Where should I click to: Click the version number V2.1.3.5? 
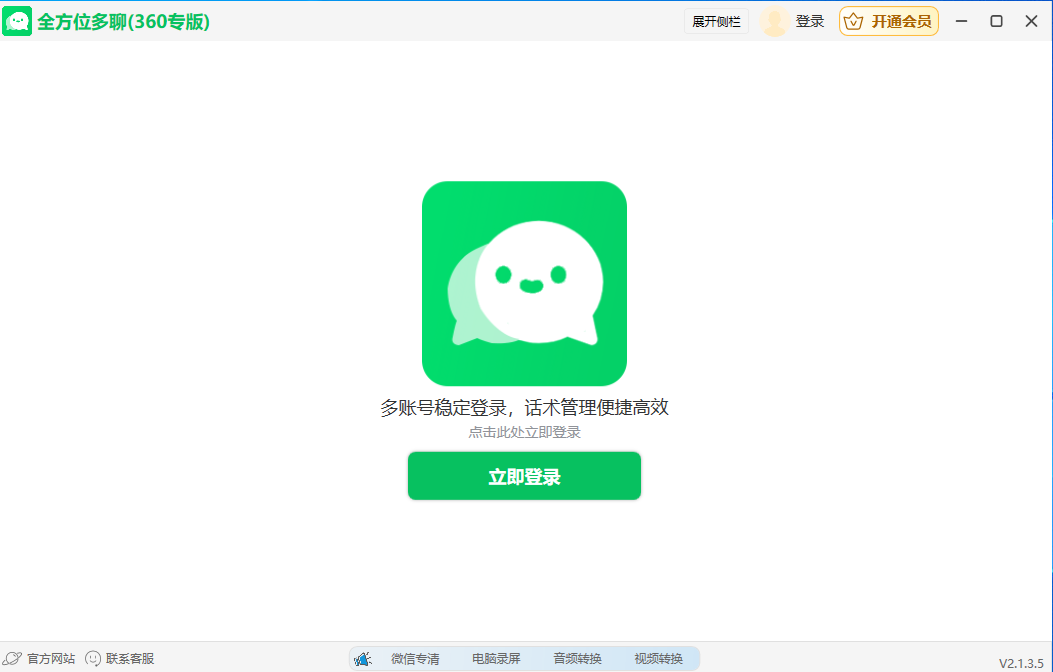coord(1020,663)
